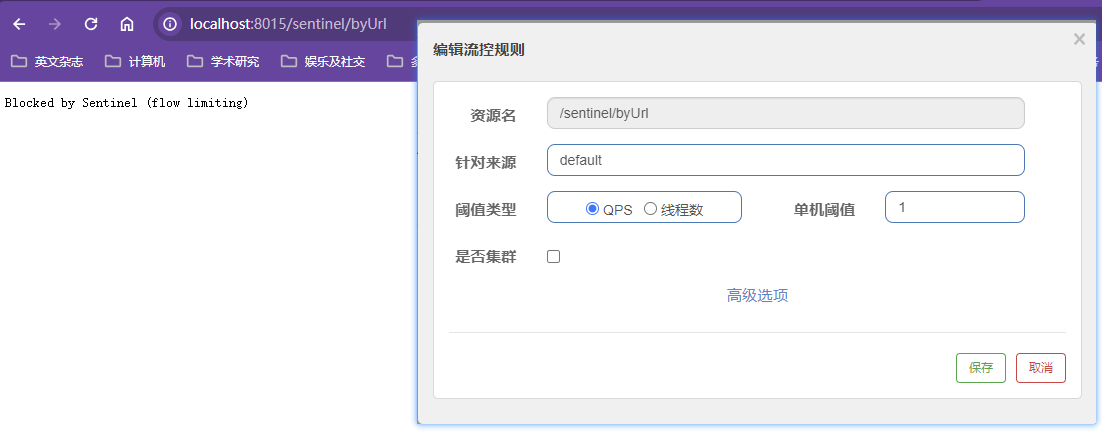The image size is (1102, 433).
Task: Reload the page with refresh icon
Action: pos(91,24)
